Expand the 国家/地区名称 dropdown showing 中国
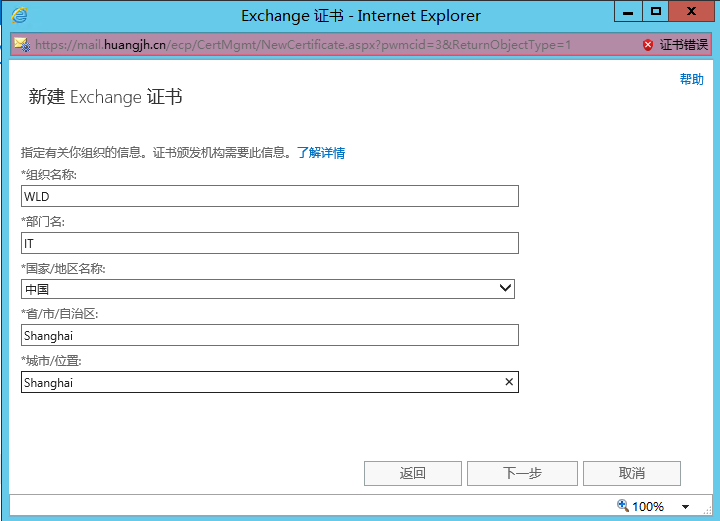The height and width of the screenshot is (521, 720). 268,289
